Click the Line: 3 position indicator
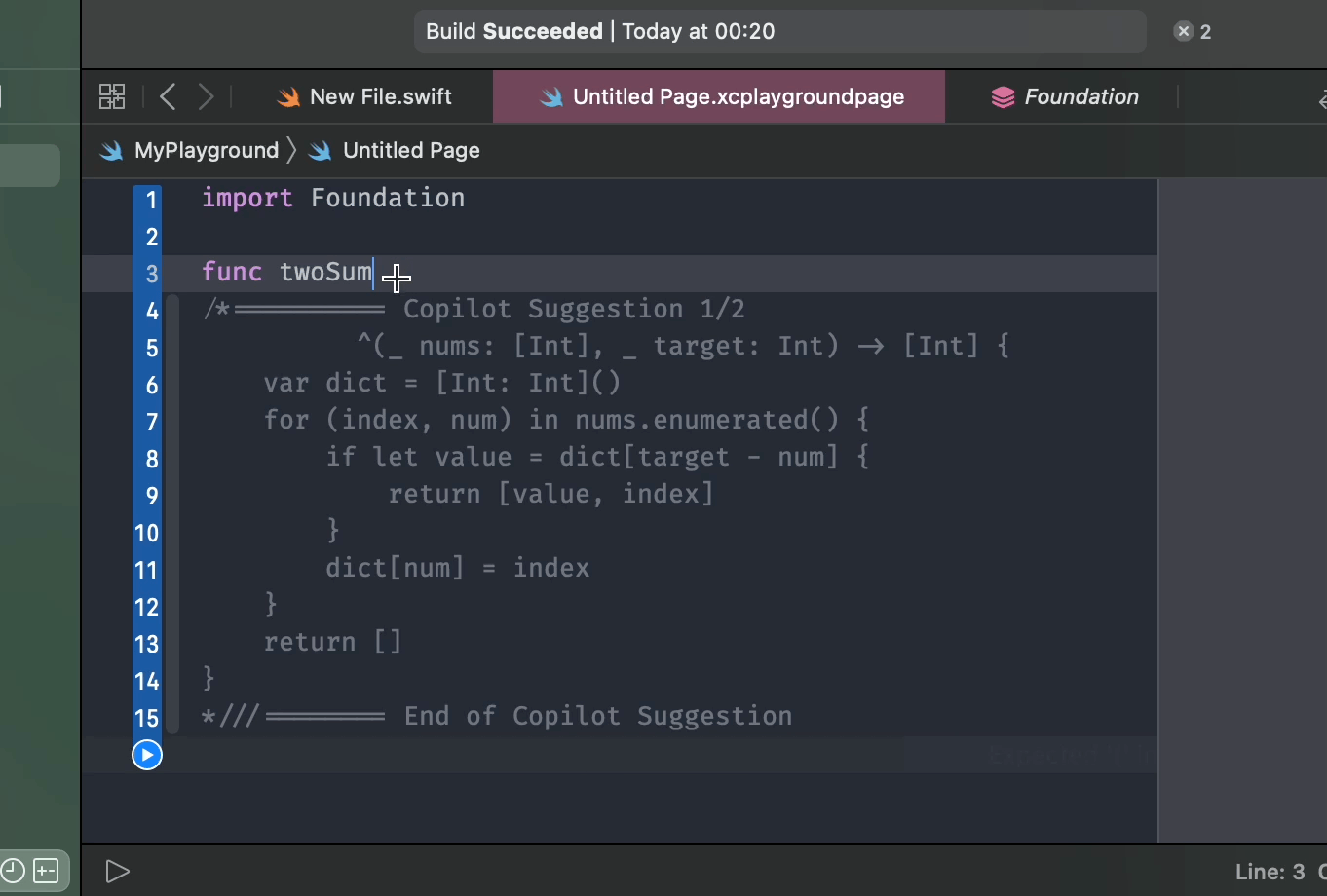 coord(1270,872)
